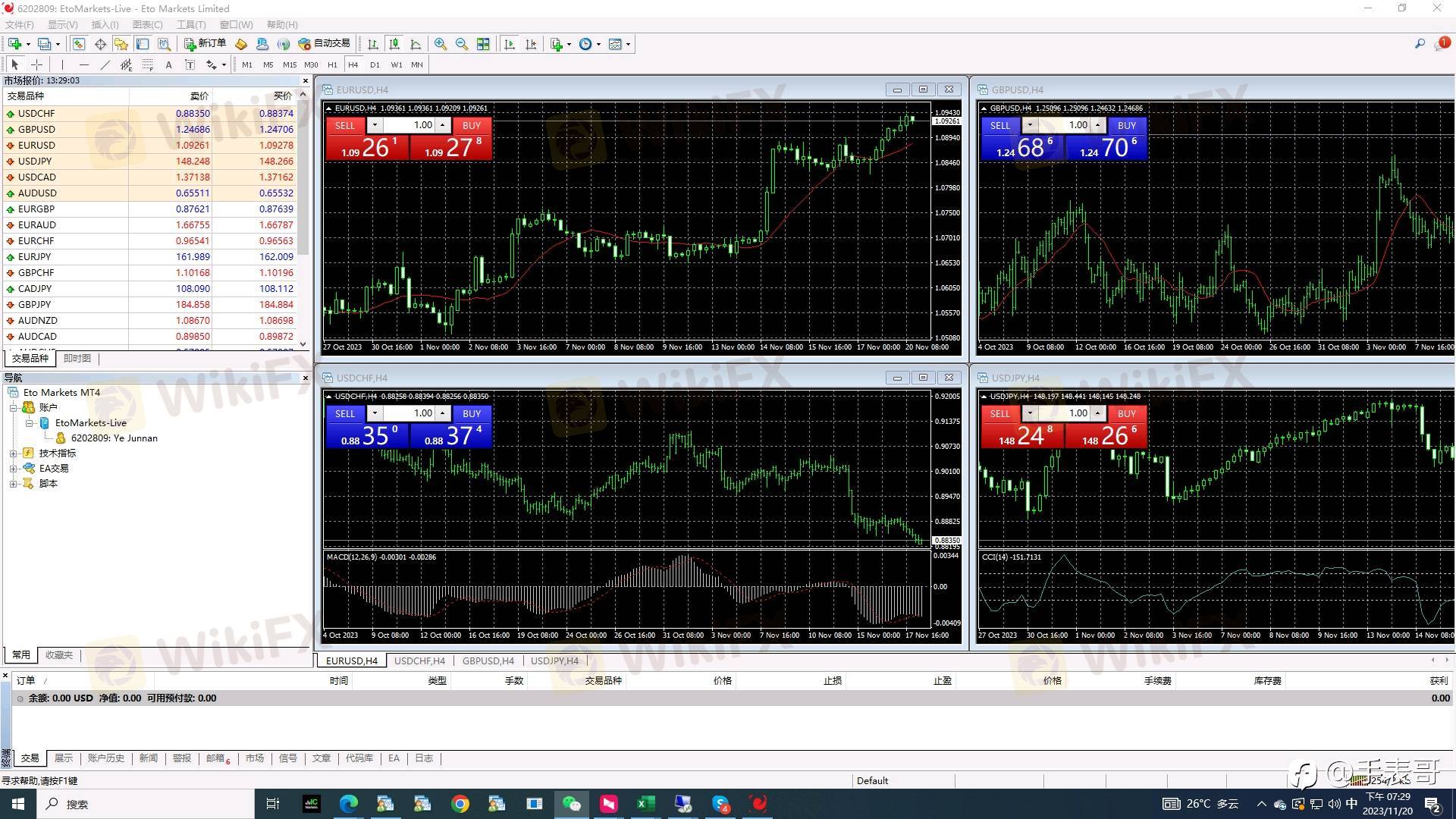Click BUY on the USDJPY chart
The width and height of the screenshot is (1456, 819).
1127,414
